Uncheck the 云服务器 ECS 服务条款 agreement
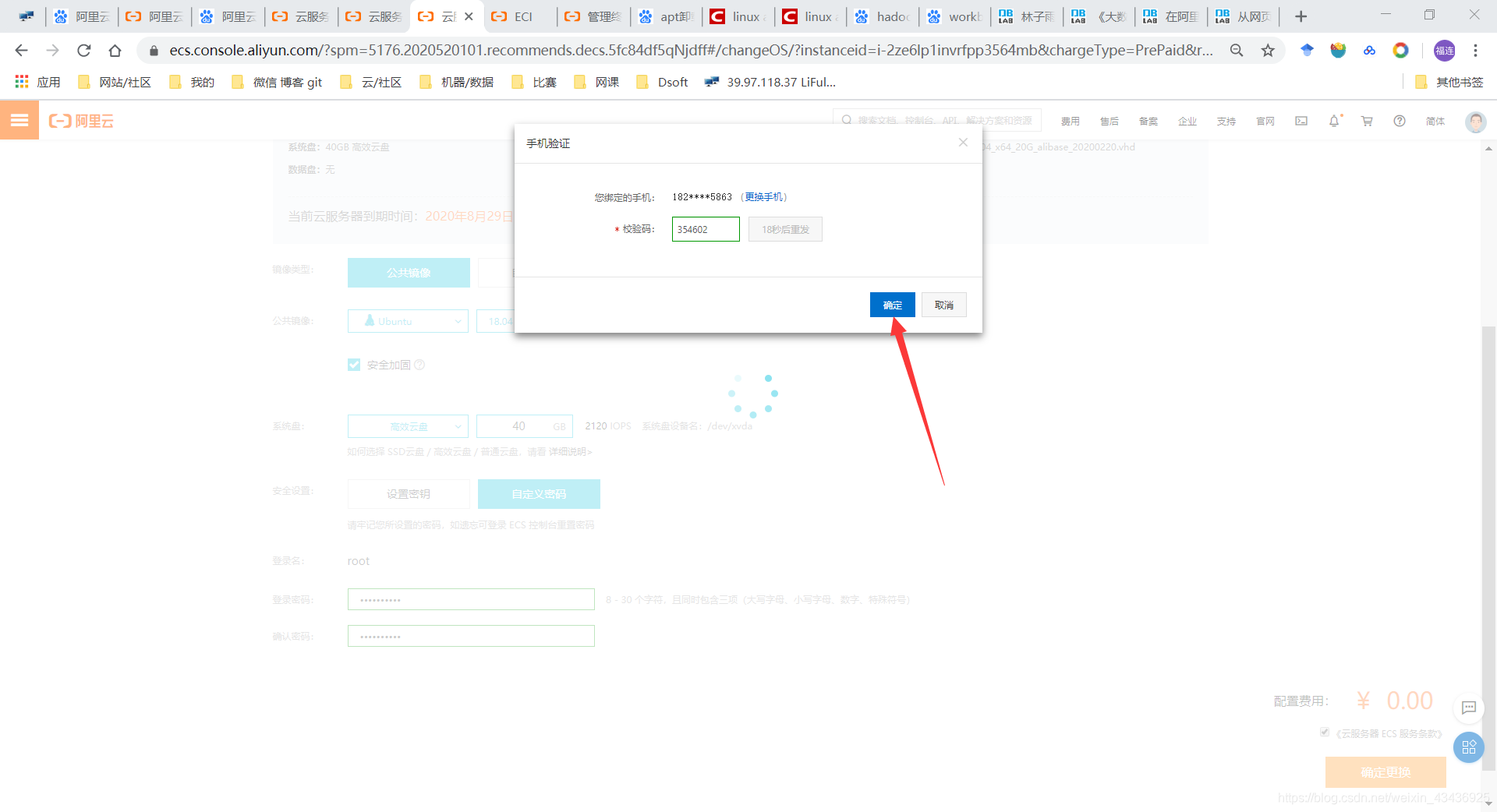 [1325, 731]
